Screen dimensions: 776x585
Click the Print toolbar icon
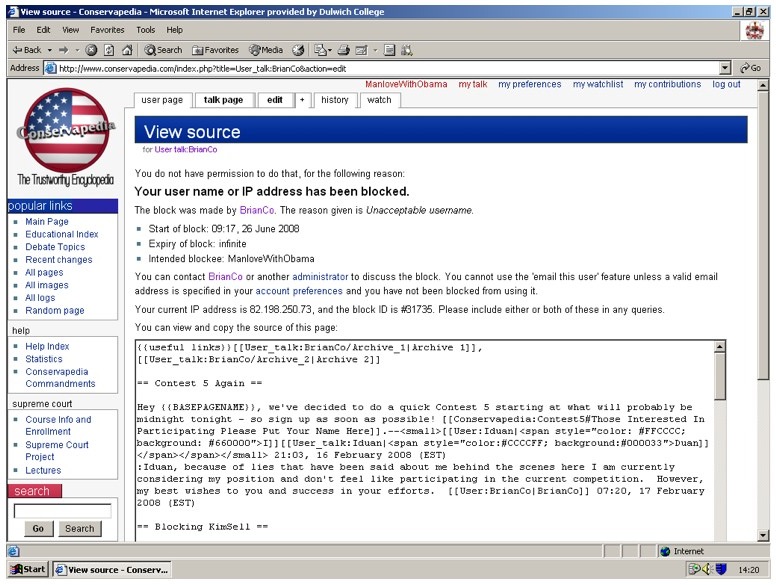click(344, 50)
